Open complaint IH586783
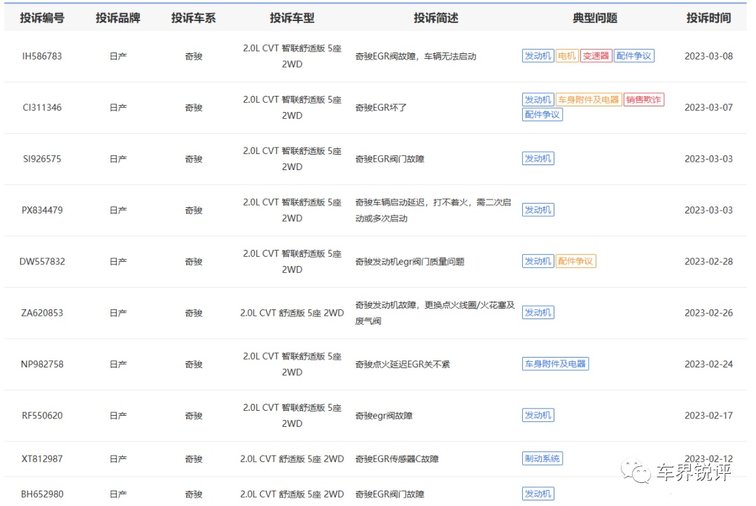The width and height of the screenshot is (756, 506). coord(42,56)
